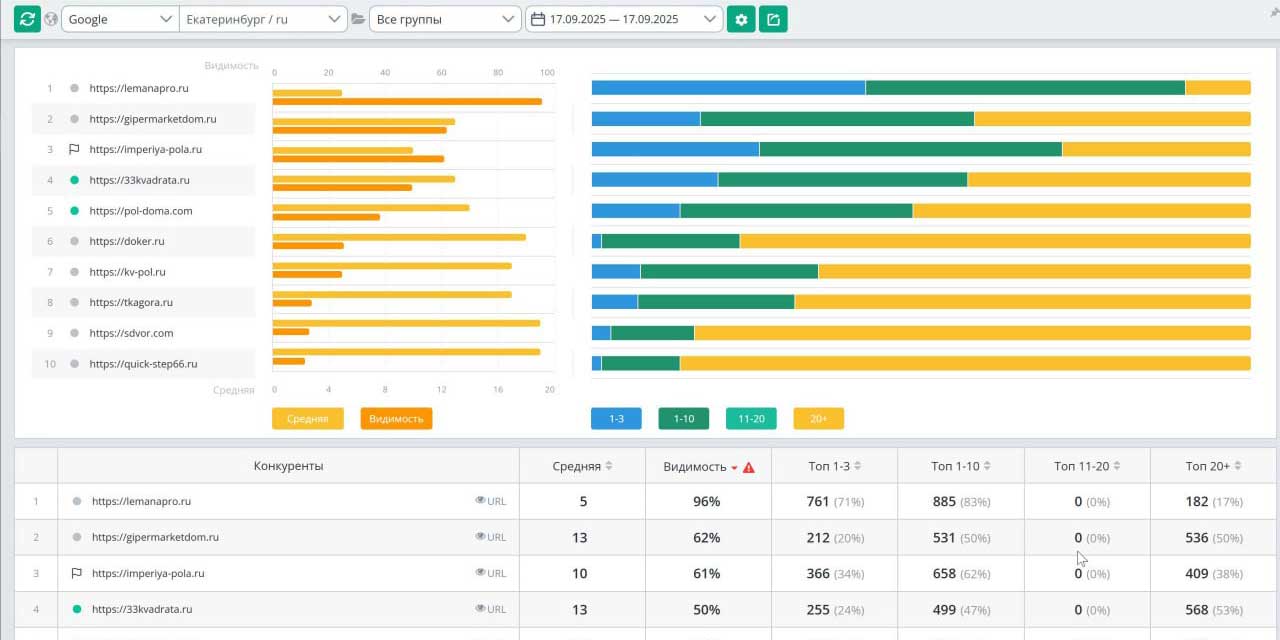Click the green refresh icon button
This screenshot has height=640, width=1280.
pyautogui.click(x=27, y=19)
